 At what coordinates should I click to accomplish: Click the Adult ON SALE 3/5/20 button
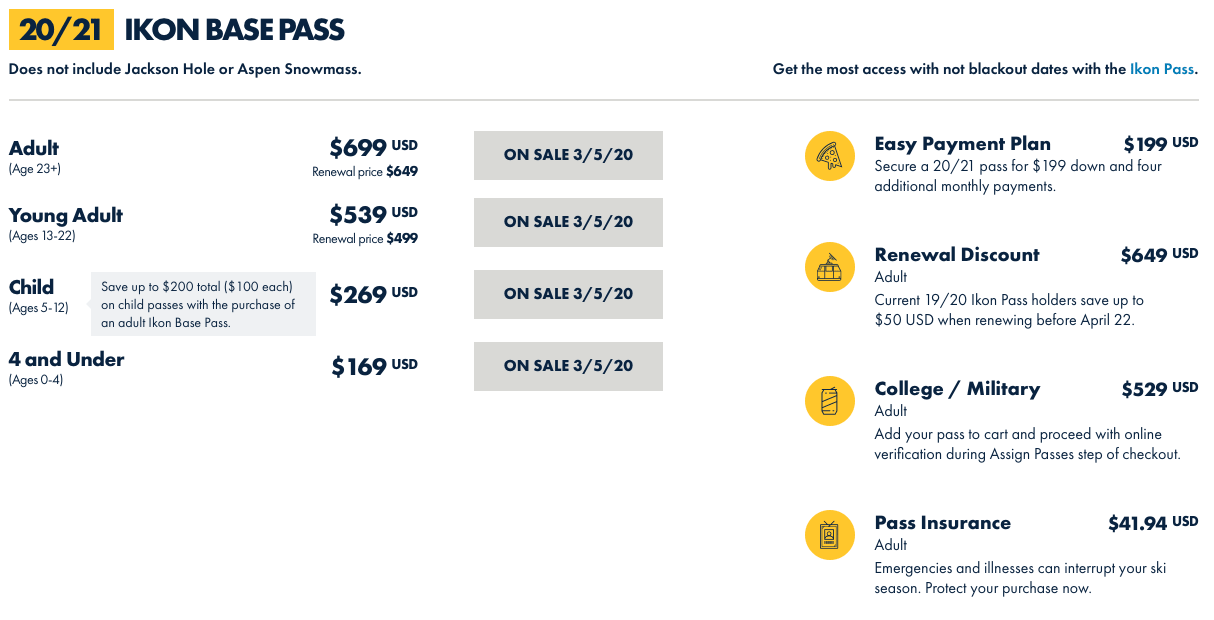tap(568, 155)
